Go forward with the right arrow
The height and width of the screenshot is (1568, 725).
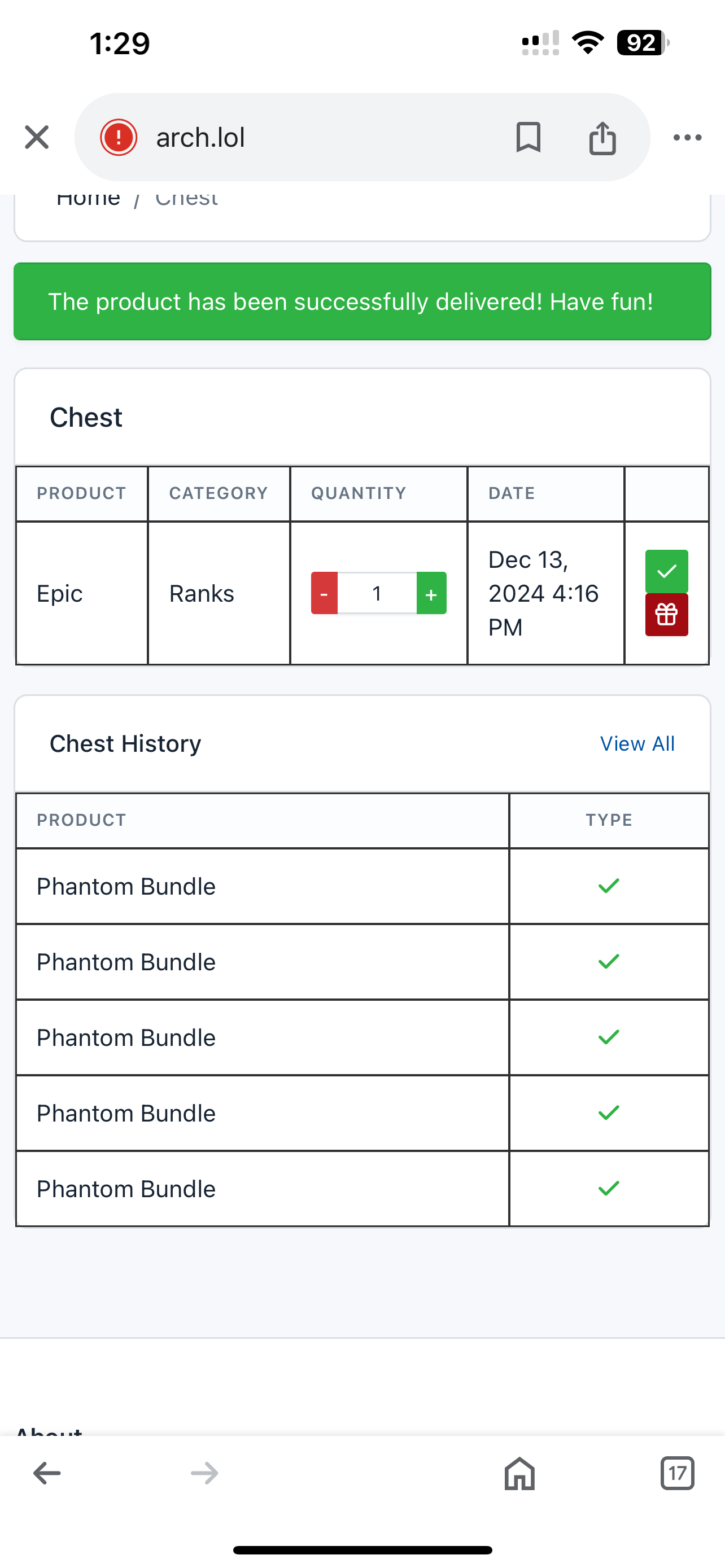pyautogui.click(x=204, y=1473)
